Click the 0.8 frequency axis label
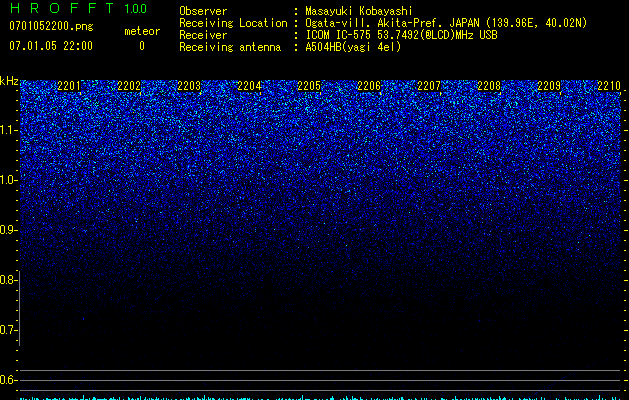Viewport: 629px width, 400px height. click(x=9, y=280)
